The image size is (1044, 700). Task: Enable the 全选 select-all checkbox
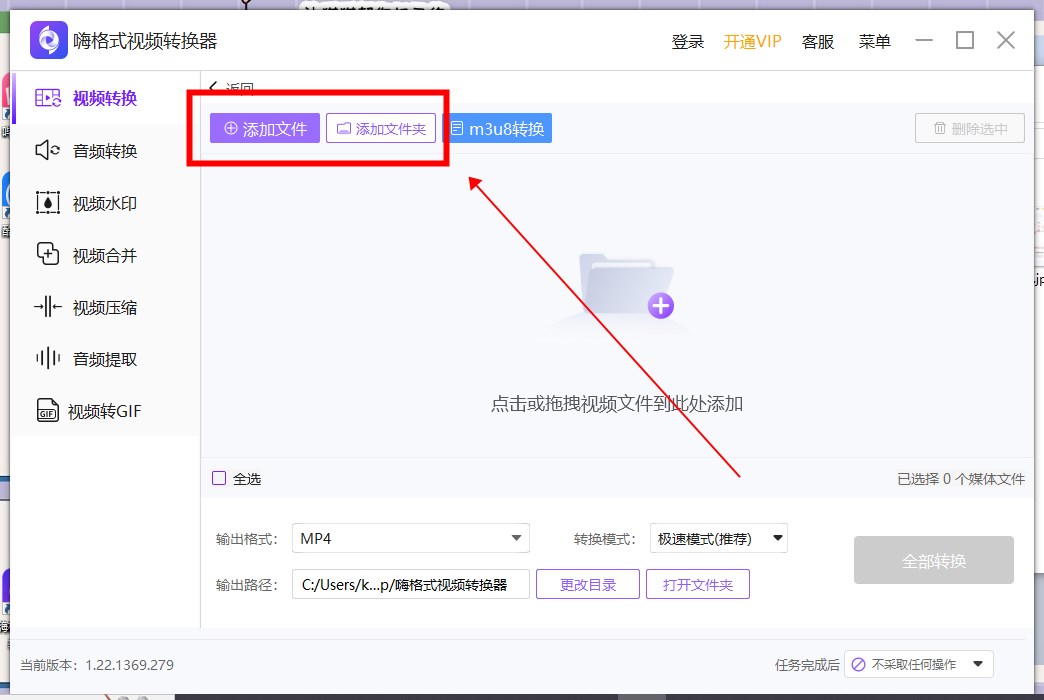click(218, 478)
